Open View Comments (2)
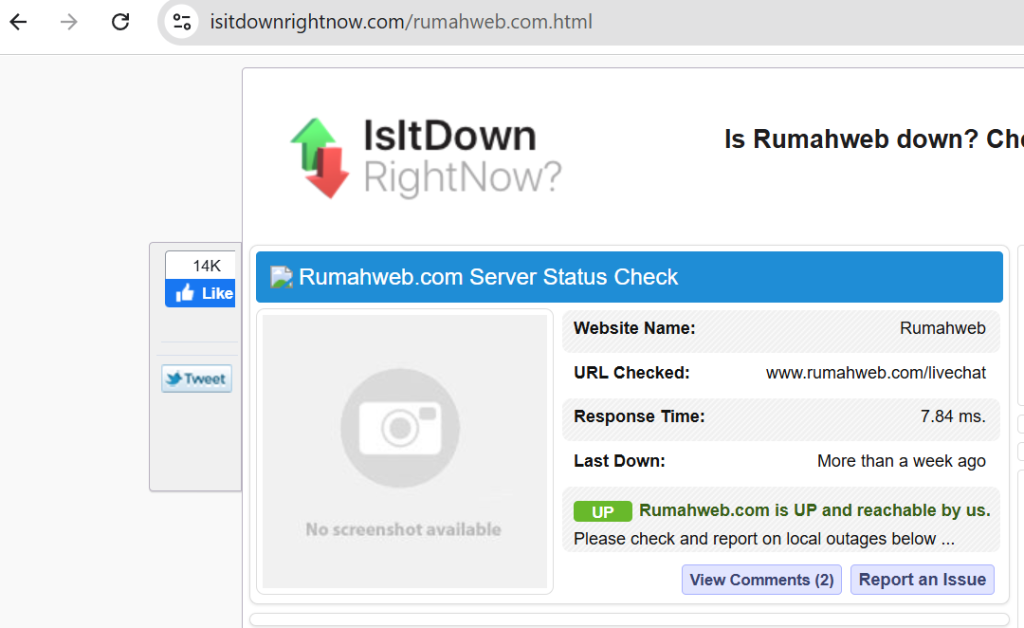The image size is (1024, 628). tap(761, 579)
